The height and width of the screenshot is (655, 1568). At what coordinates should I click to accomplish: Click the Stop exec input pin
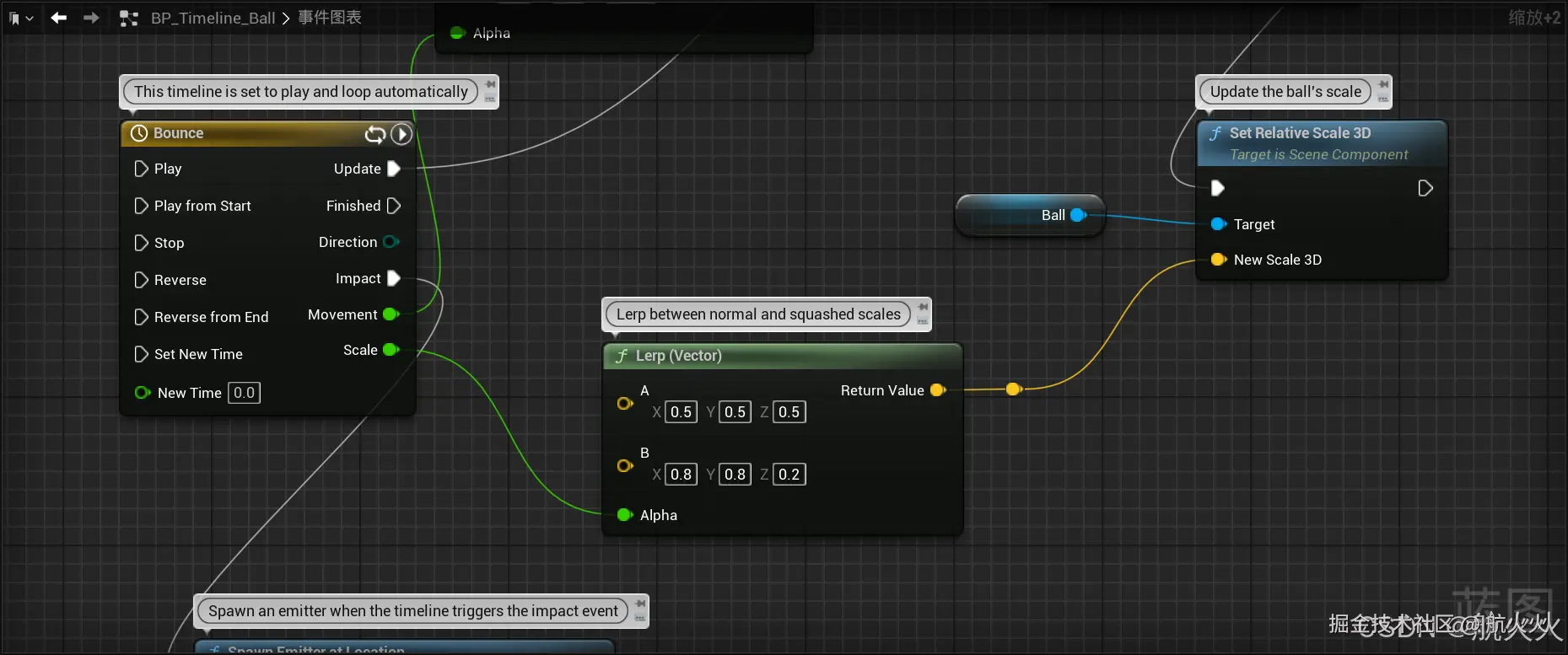click(x=141, y=243)
